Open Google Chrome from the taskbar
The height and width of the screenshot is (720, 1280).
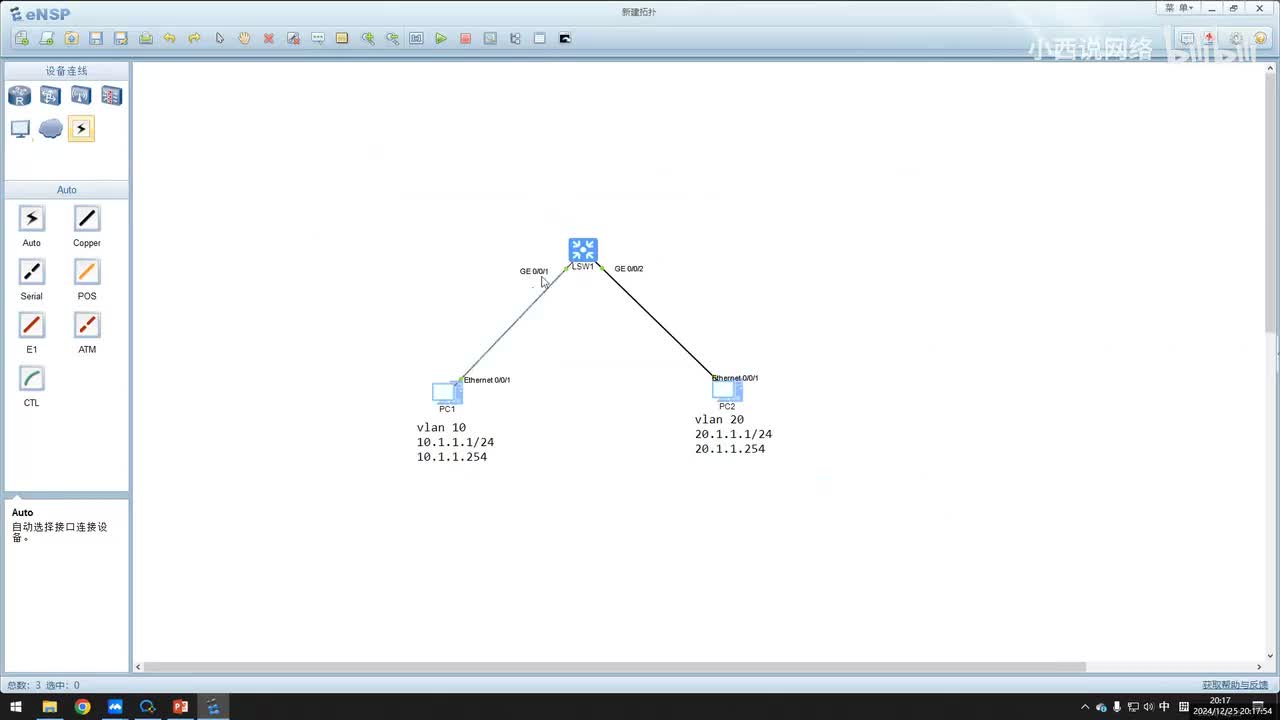[82, 707]
